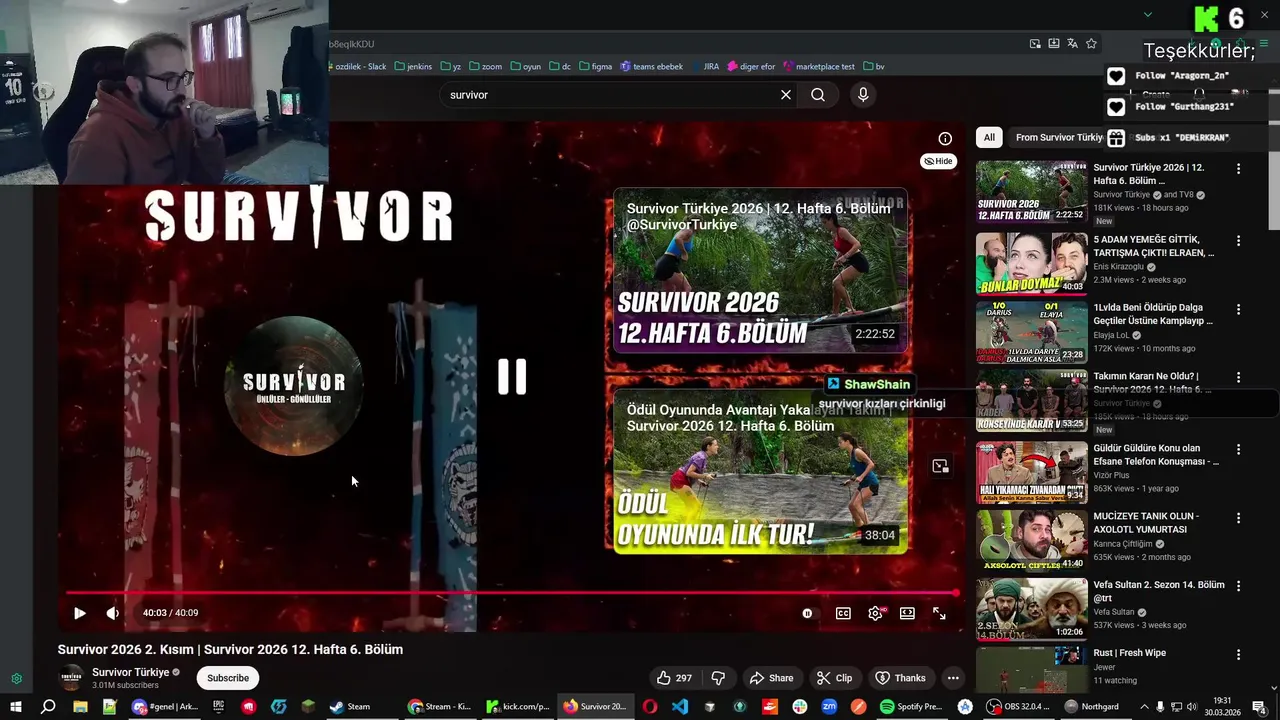Open options for 1Lvlda Beni Öldürüp video

(1238, 309)
